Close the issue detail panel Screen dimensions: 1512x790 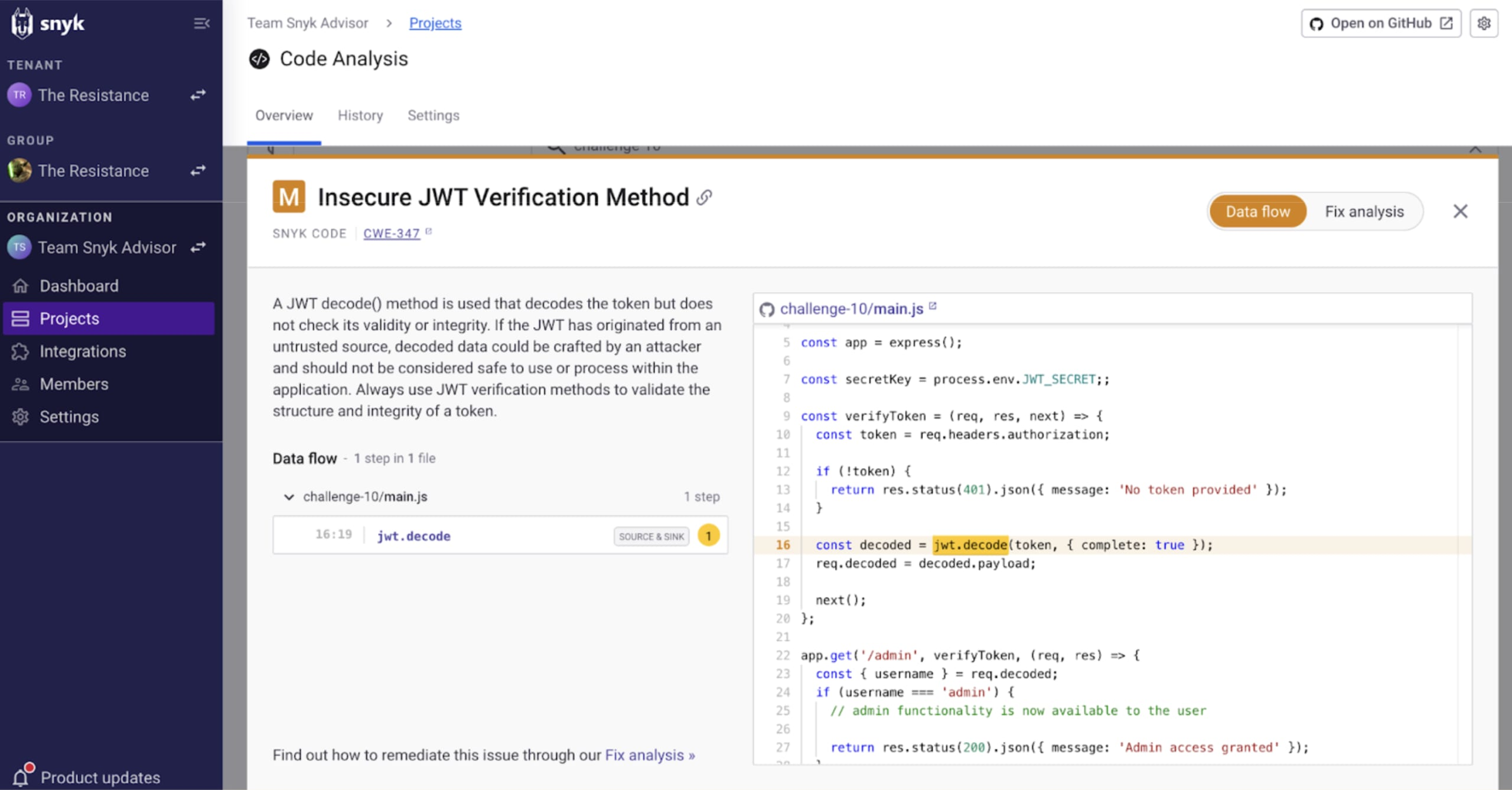1461,212
